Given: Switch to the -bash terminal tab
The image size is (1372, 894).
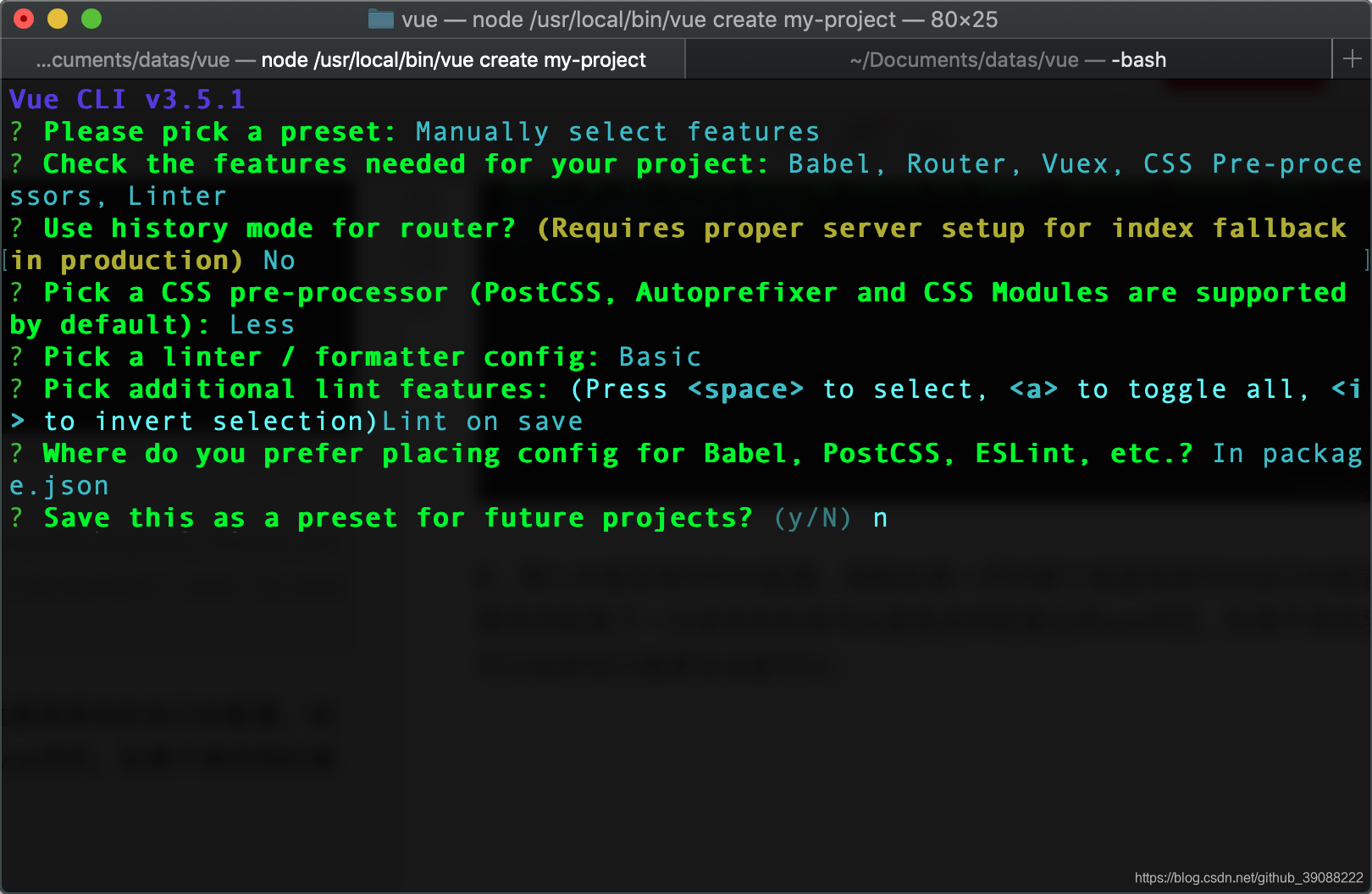Looking at the screenshot, I should click(x=1008, y=60).
